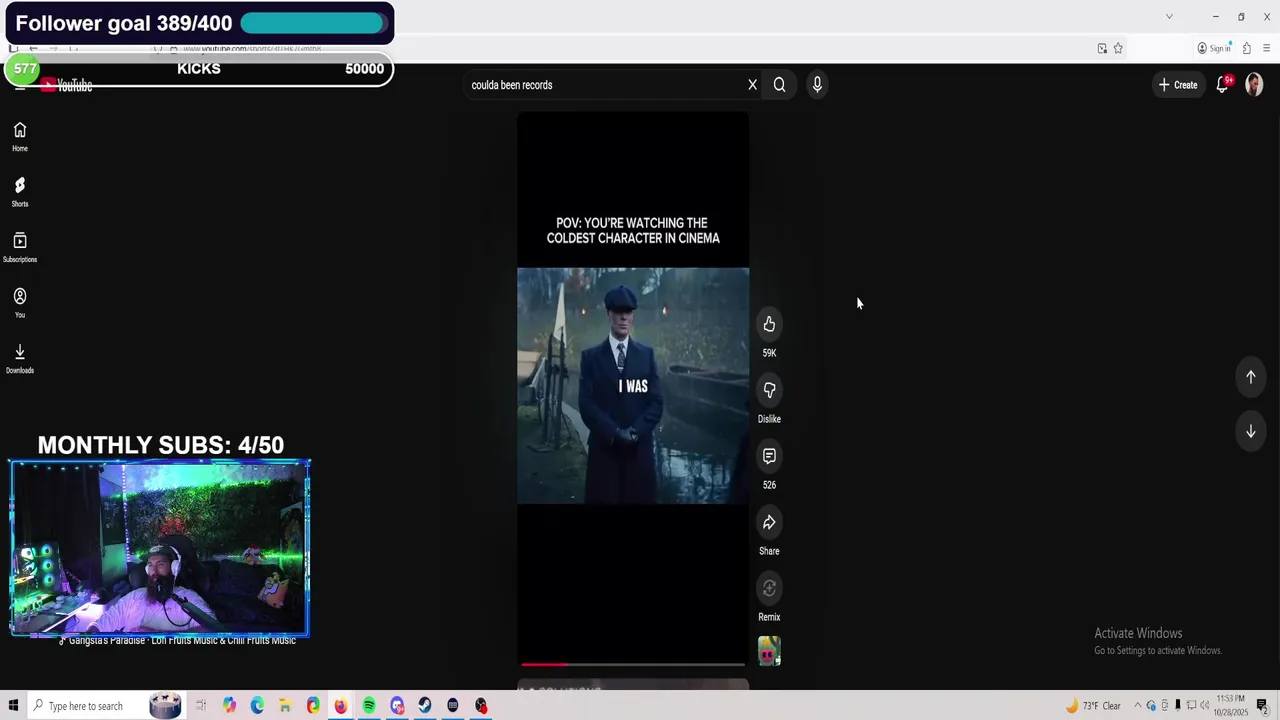This screenshot has width=1280, height=720.
Task: Switch to Firefox in the taskbar
Action: [341, 706]
